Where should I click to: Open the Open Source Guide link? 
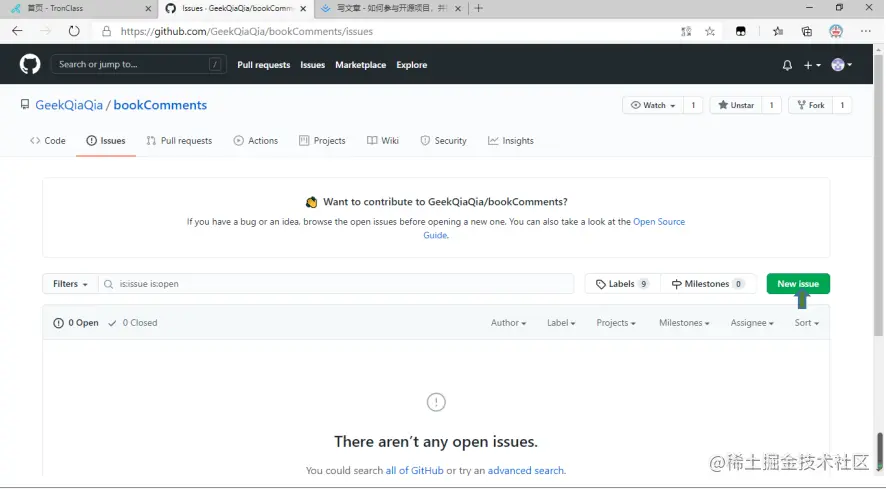click(659, 222)
